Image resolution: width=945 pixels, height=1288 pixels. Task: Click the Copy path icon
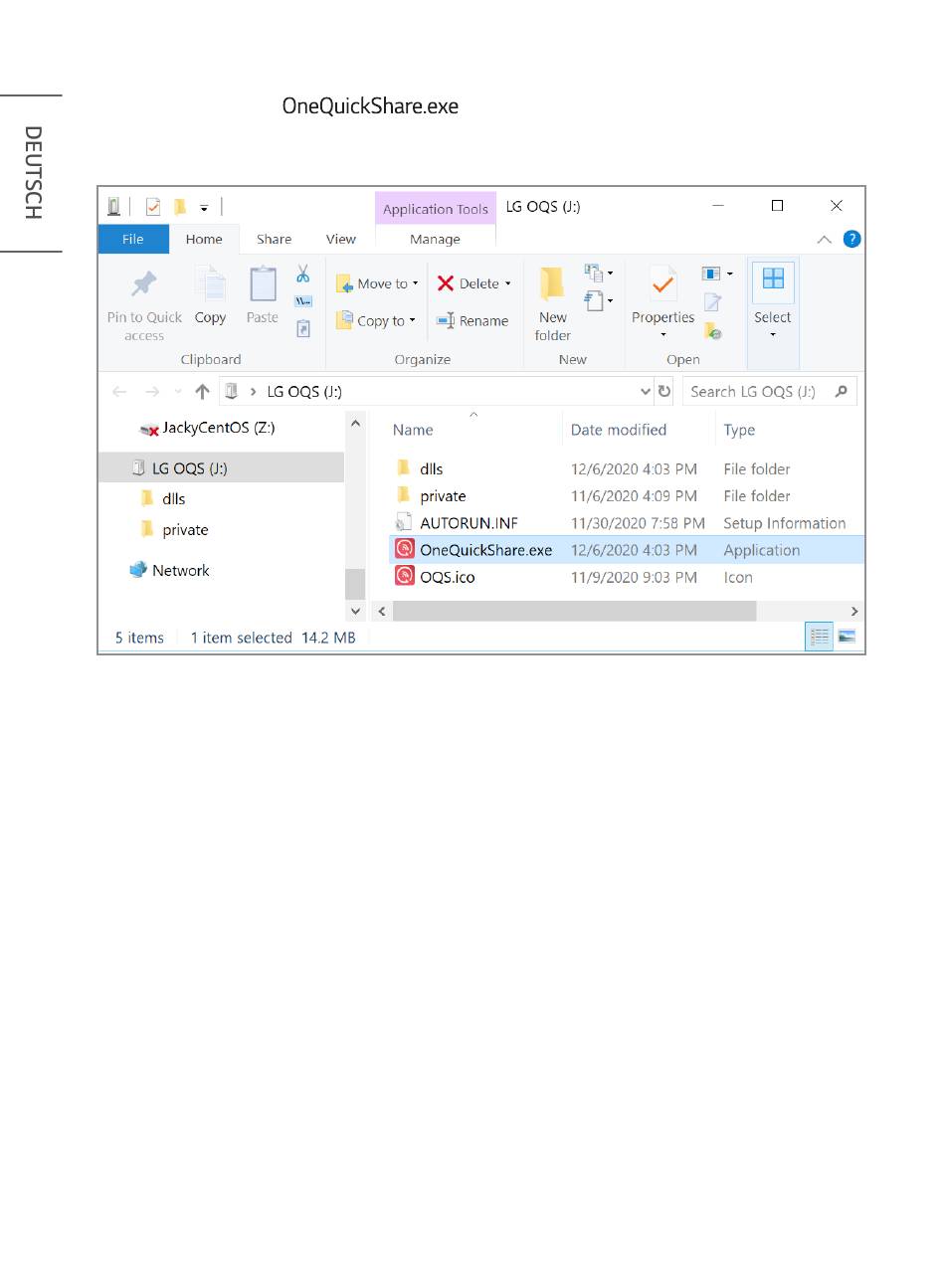click(303, 301)
